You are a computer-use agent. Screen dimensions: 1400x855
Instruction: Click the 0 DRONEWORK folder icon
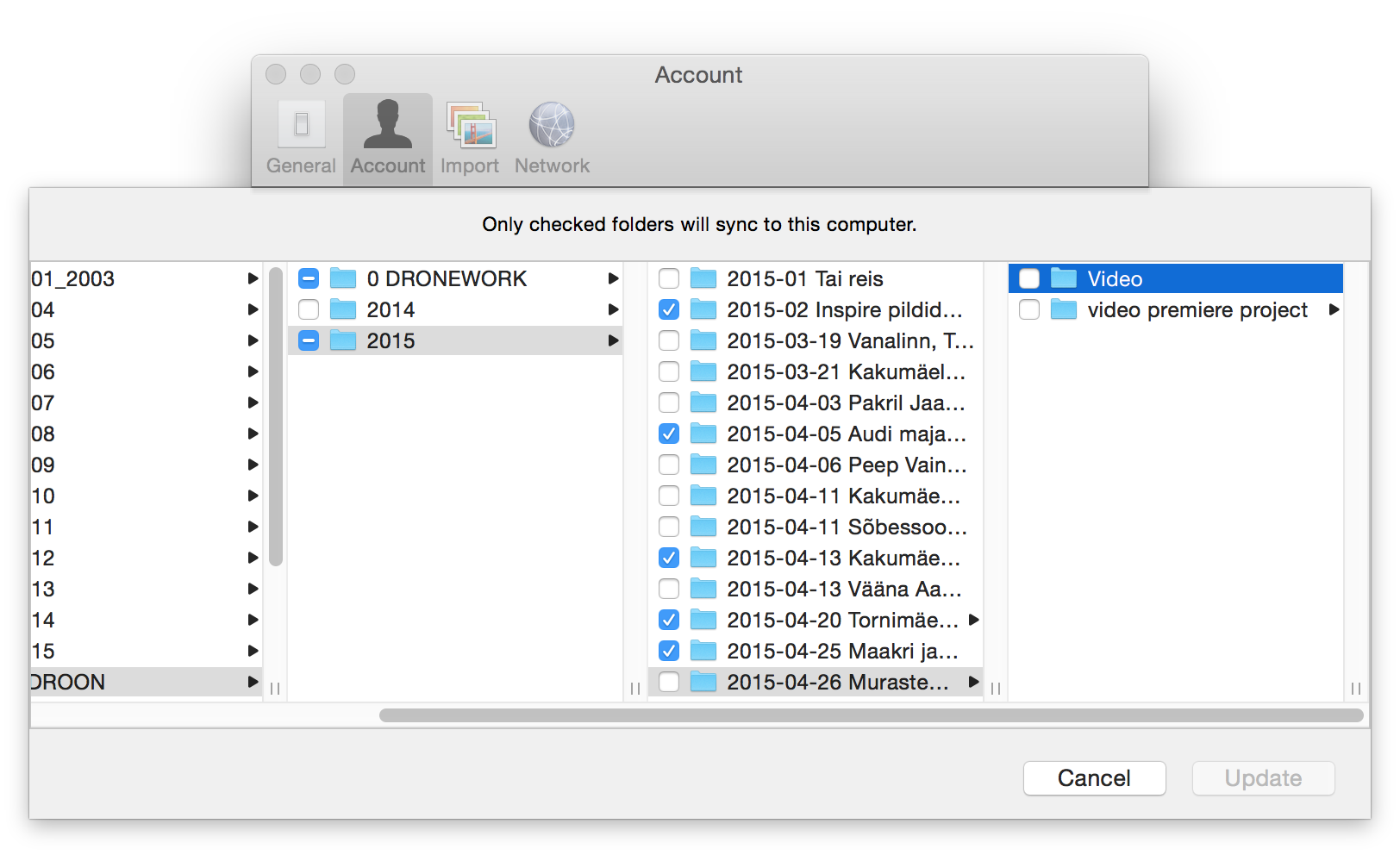click(x=343, y=278)
